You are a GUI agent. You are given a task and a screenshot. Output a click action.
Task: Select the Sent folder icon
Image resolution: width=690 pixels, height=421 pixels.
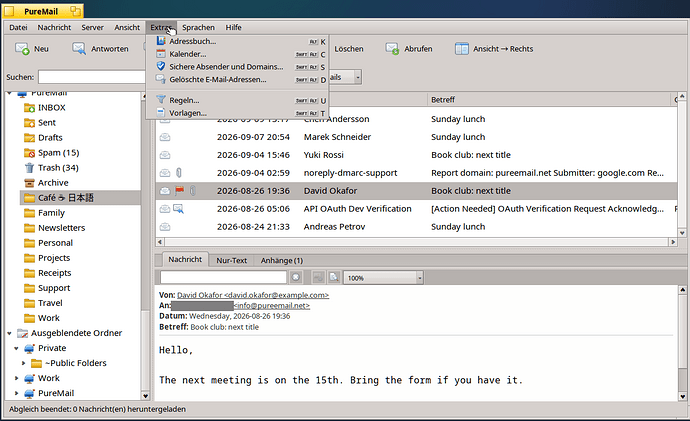(29, 123)
